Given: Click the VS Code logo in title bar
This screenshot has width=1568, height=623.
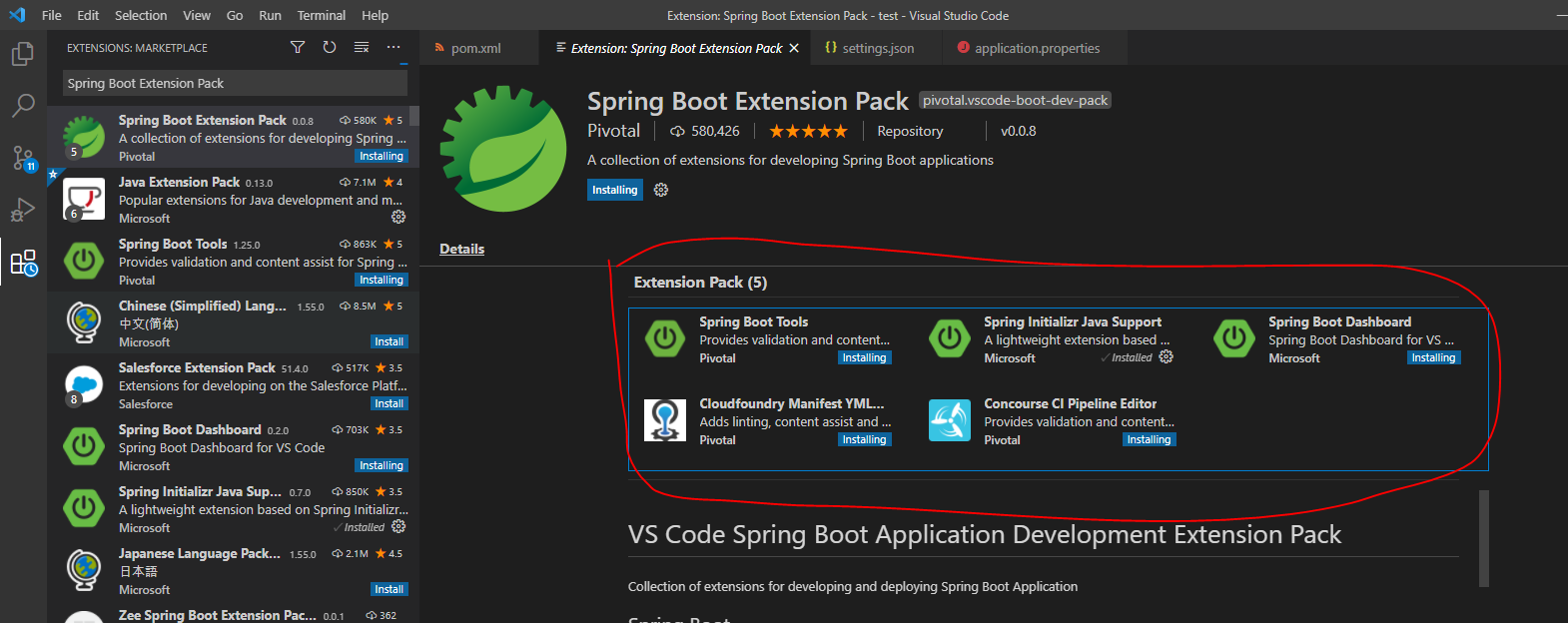Looking at the screenshot, I should 17,15.
